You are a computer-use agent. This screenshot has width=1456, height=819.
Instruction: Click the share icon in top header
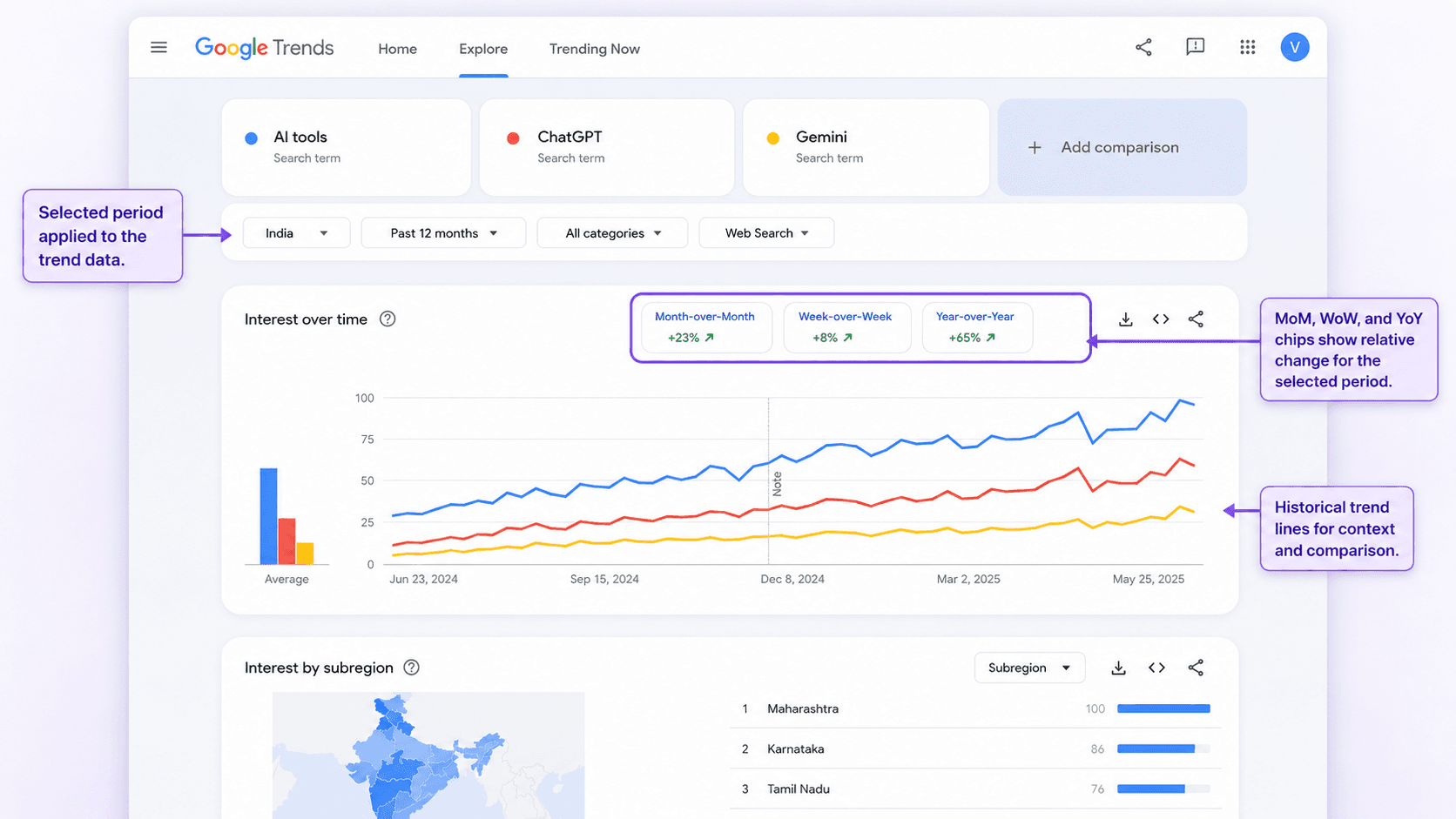coord(1143,47)
